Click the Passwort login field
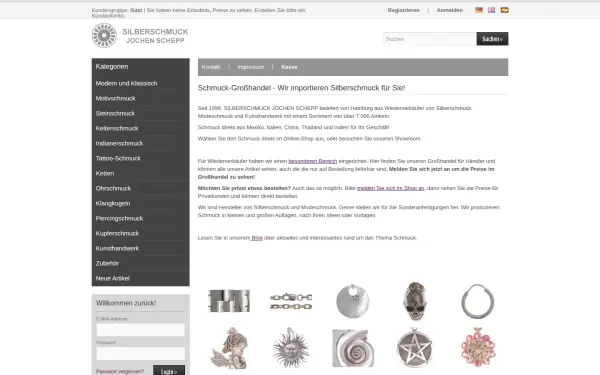The image size is (600, 375). click(x=140, y=354)
